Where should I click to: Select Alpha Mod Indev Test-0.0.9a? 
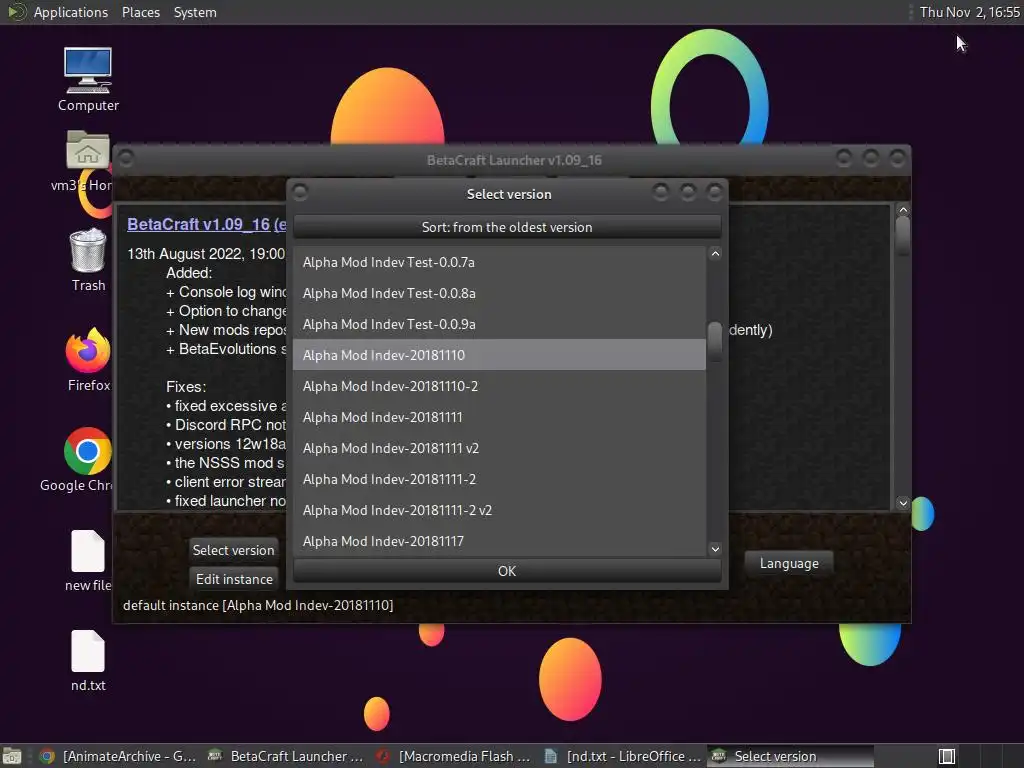pos(499,324)
